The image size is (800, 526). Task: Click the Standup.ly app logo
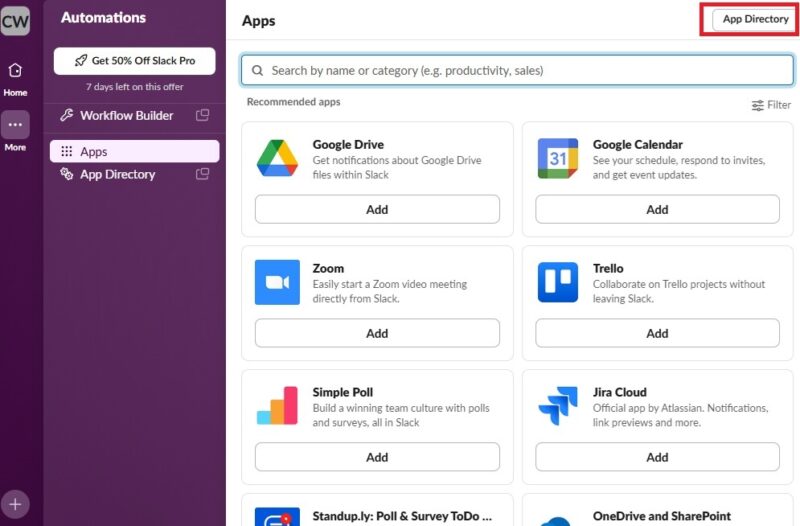coord(277,516)
